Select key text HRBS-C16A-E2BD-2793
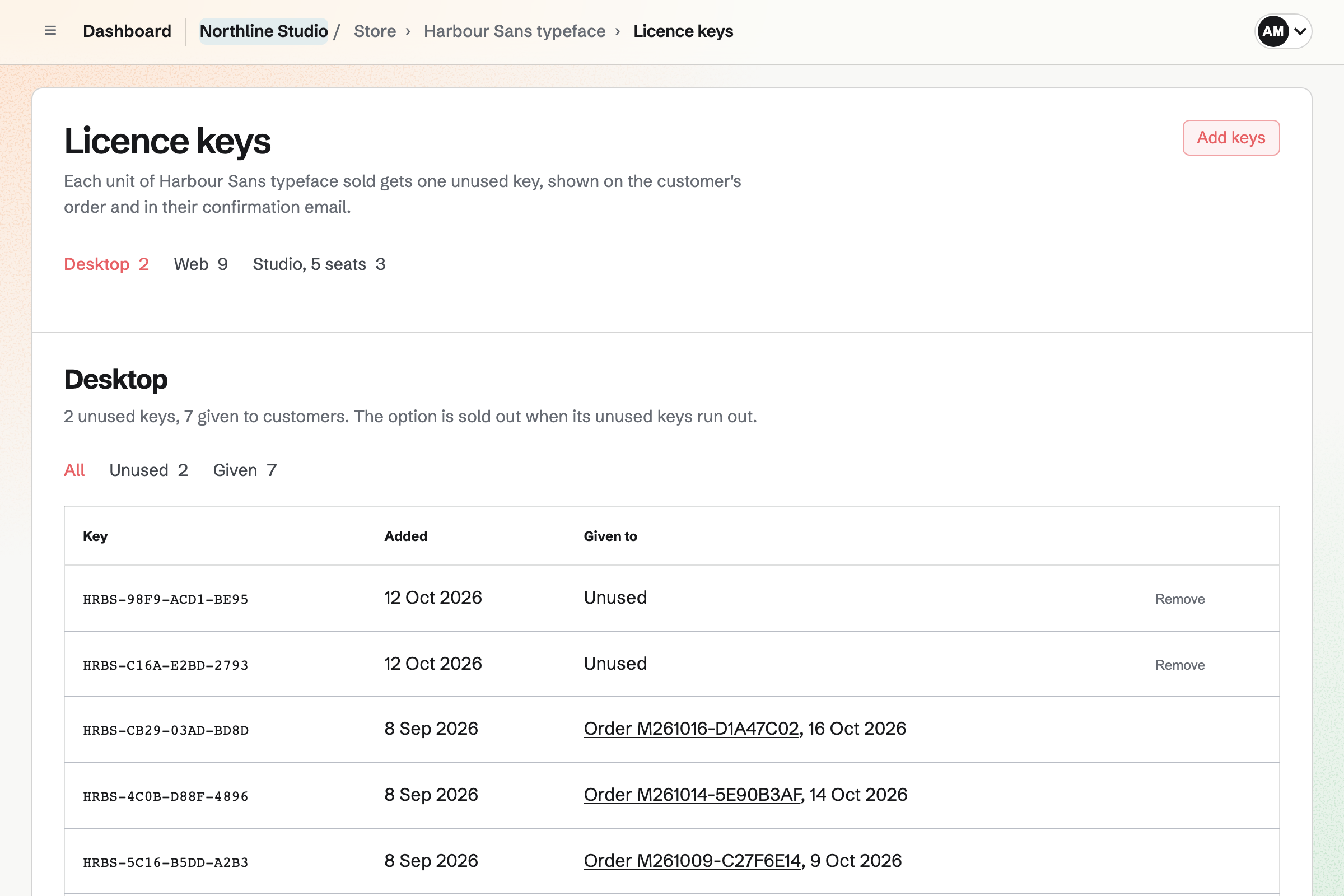 click(166, 665)
